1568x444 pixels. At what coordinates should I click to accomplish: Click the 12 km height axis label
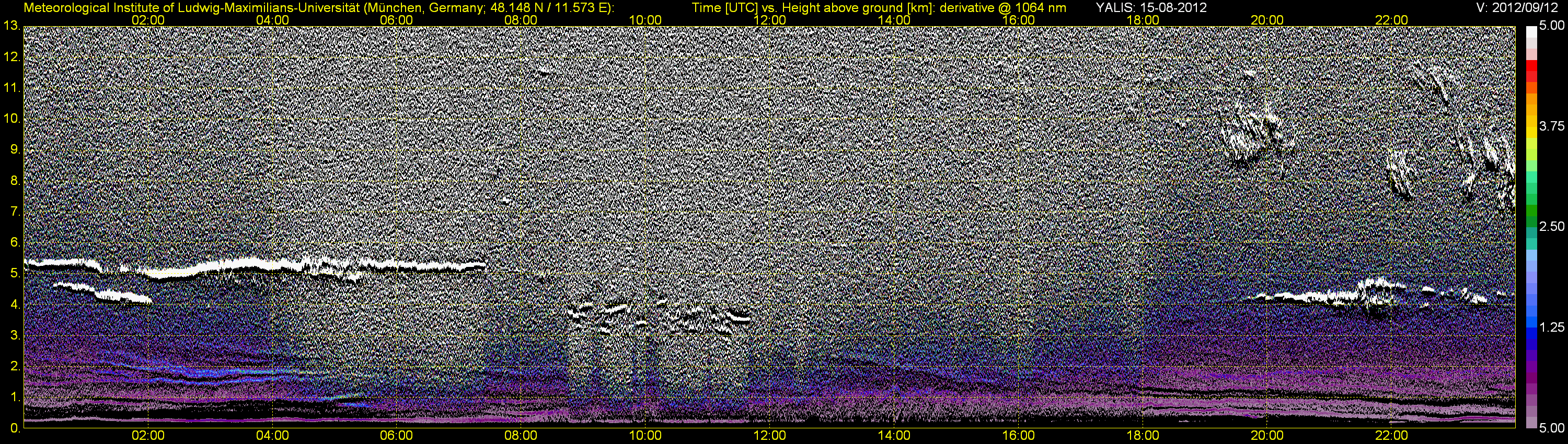(11, 57)
